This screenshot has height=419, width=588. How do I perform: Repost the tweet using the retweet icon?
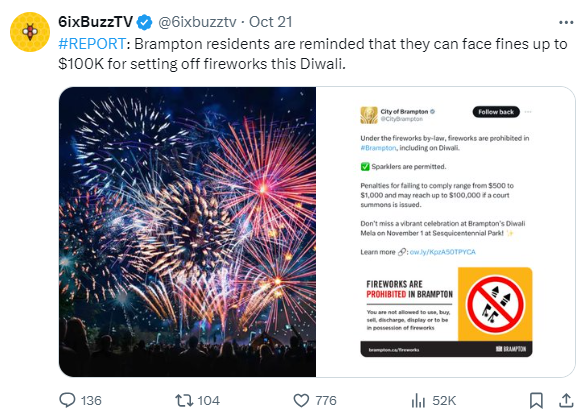(184, 400)
